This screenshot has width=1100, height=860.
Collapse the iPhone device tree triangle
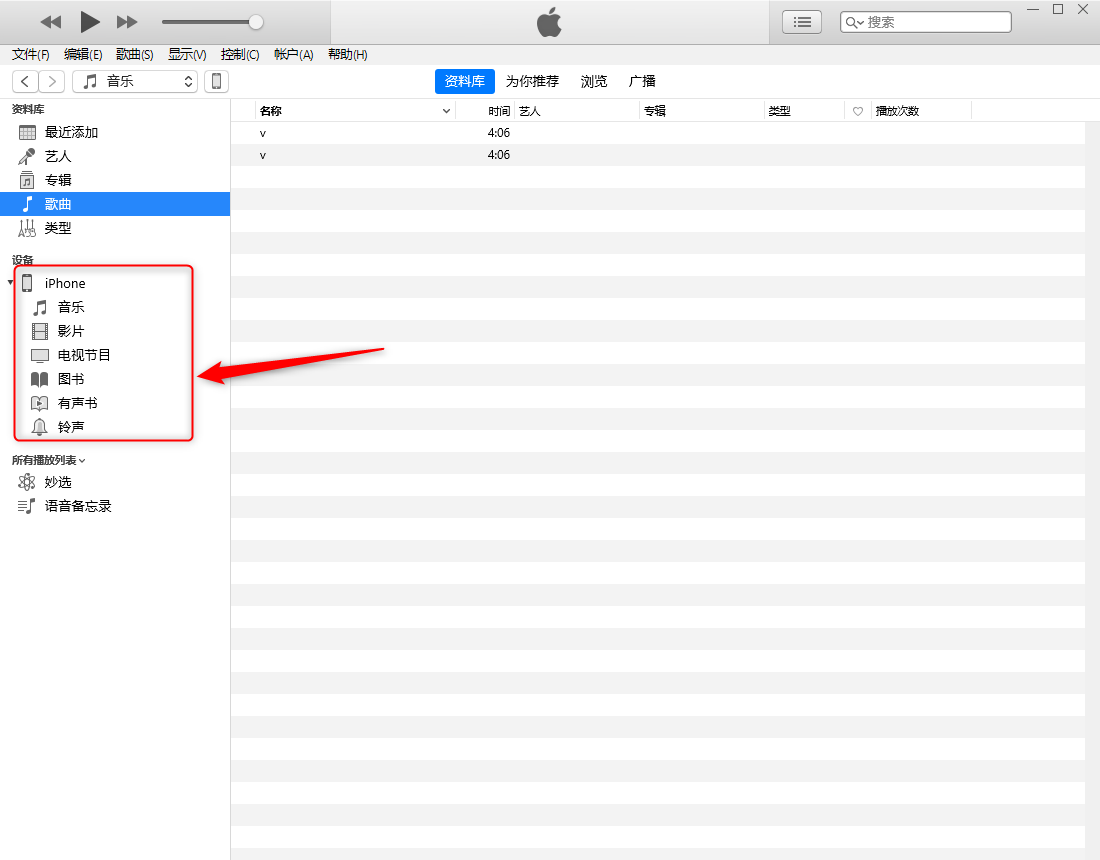pos(10,283)
